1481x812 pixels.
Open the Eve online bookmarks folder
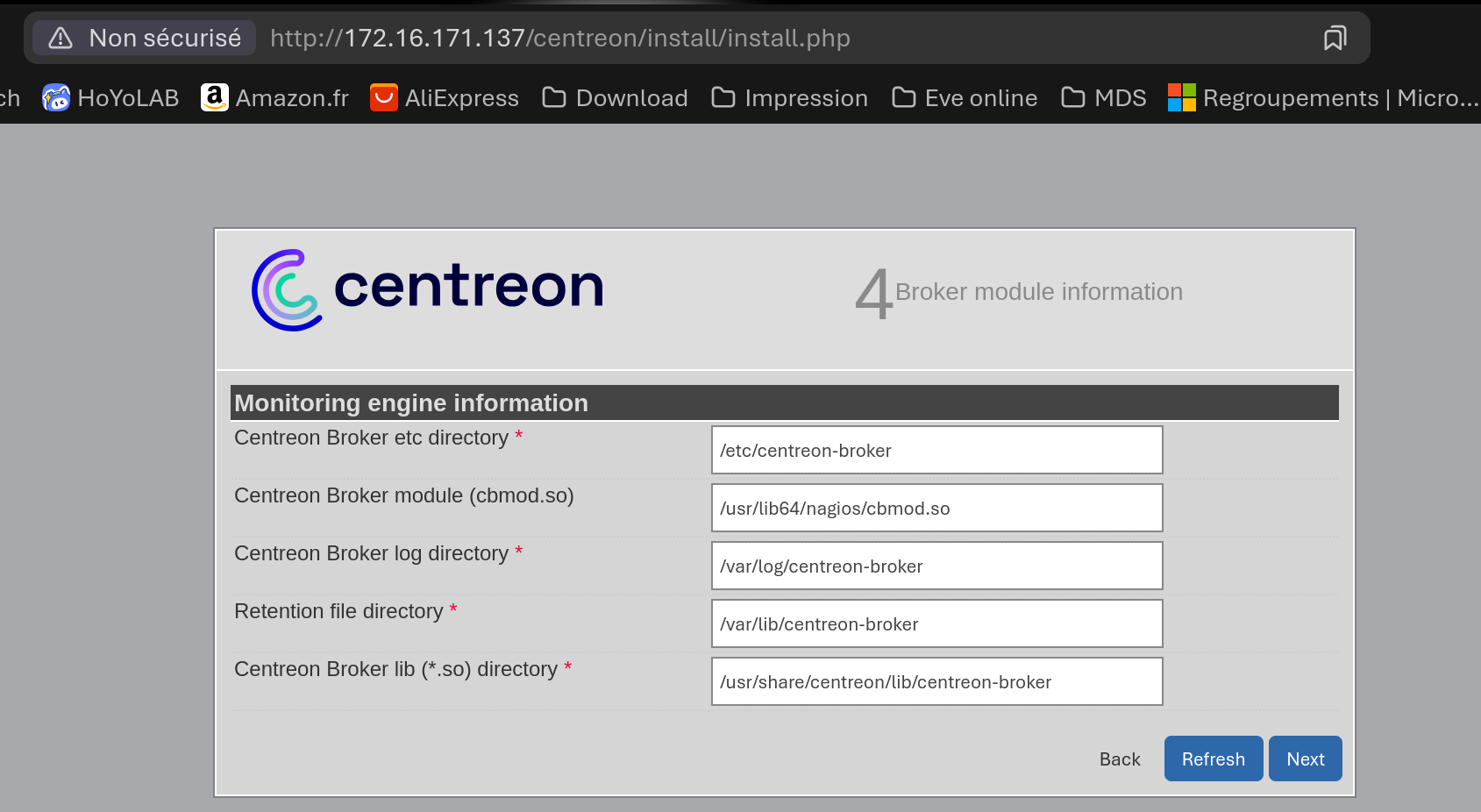965,97
